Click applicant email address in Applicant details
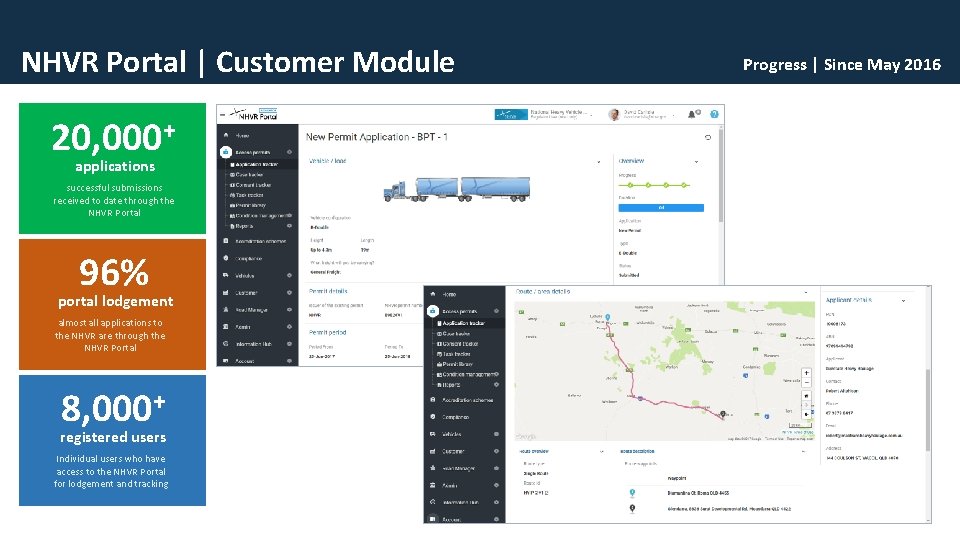 (864, 436)
